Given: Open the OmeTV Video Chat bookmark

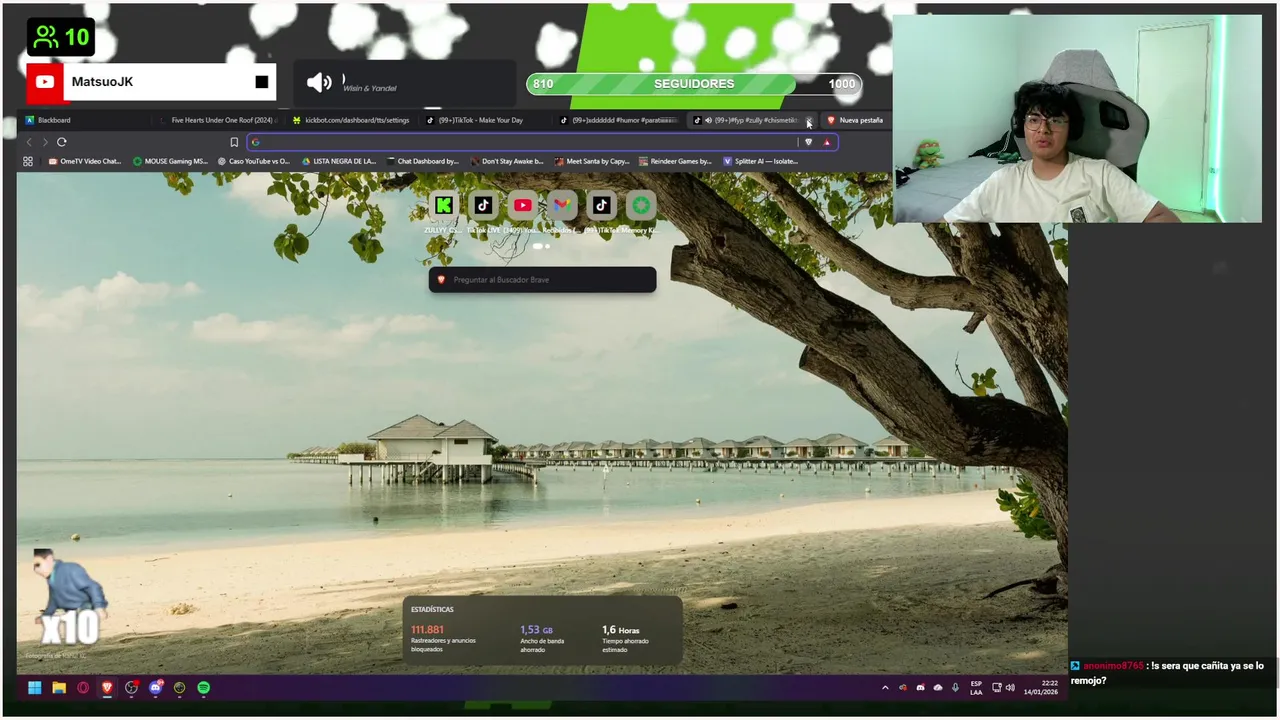Looking at the screenshot, I should pyautogui.click(x=85, y=161).
